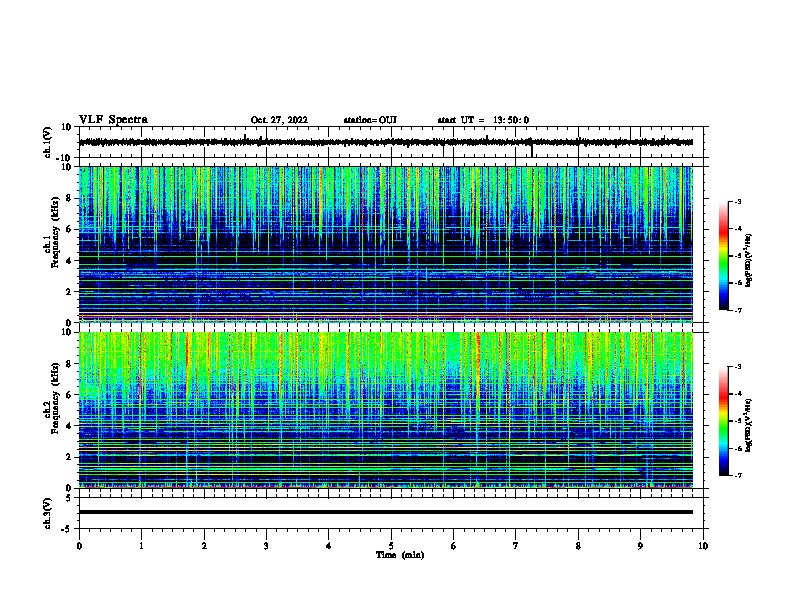Screen dimensions: 792x612
Task: Click the ch.2 "Frequency (kHz)" axis label
Action: click(55, 398)
